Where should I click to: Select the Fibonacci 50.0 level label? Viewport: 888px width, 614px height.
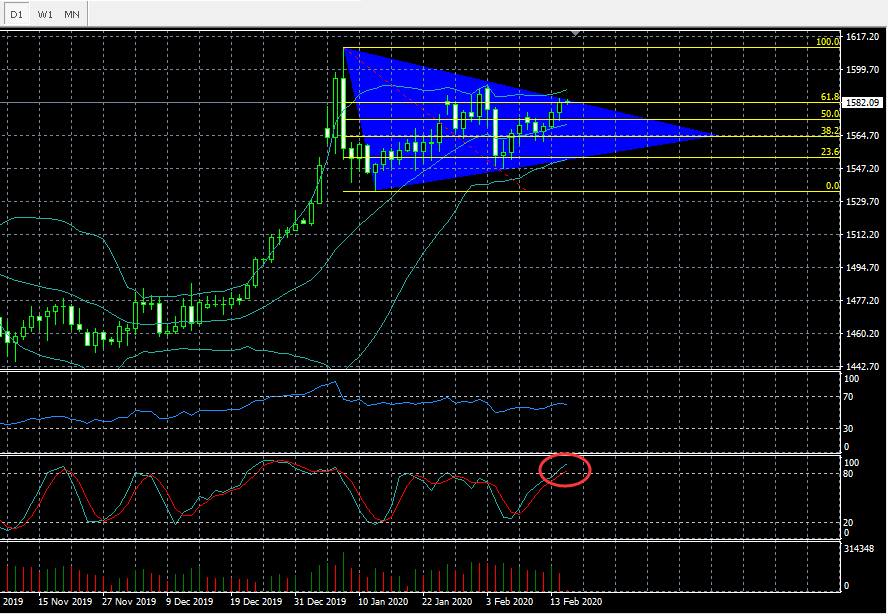(x=830, y=114)
